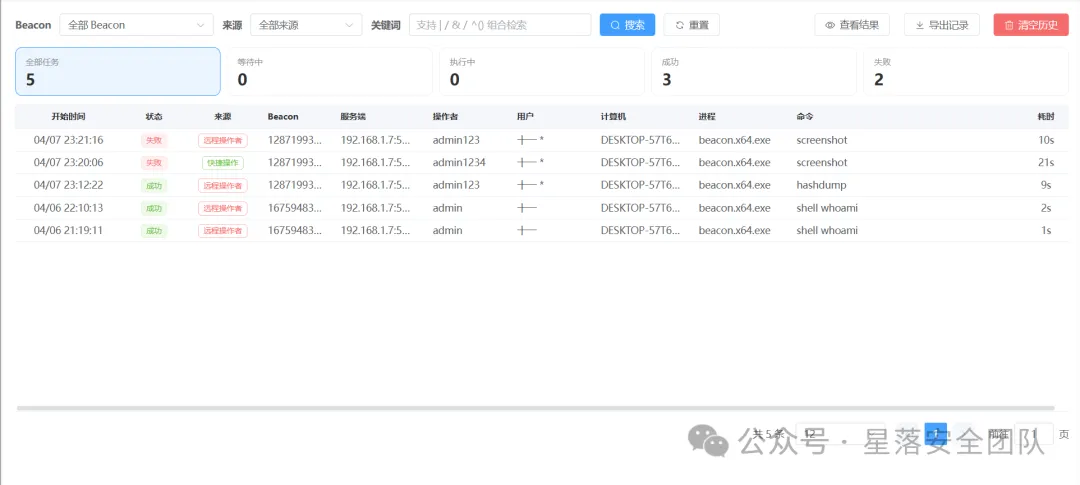Click the 192.168.1.7:5... server cell in the 23:21:16 row
The image size is (1080, 485).
coord(375,140)
